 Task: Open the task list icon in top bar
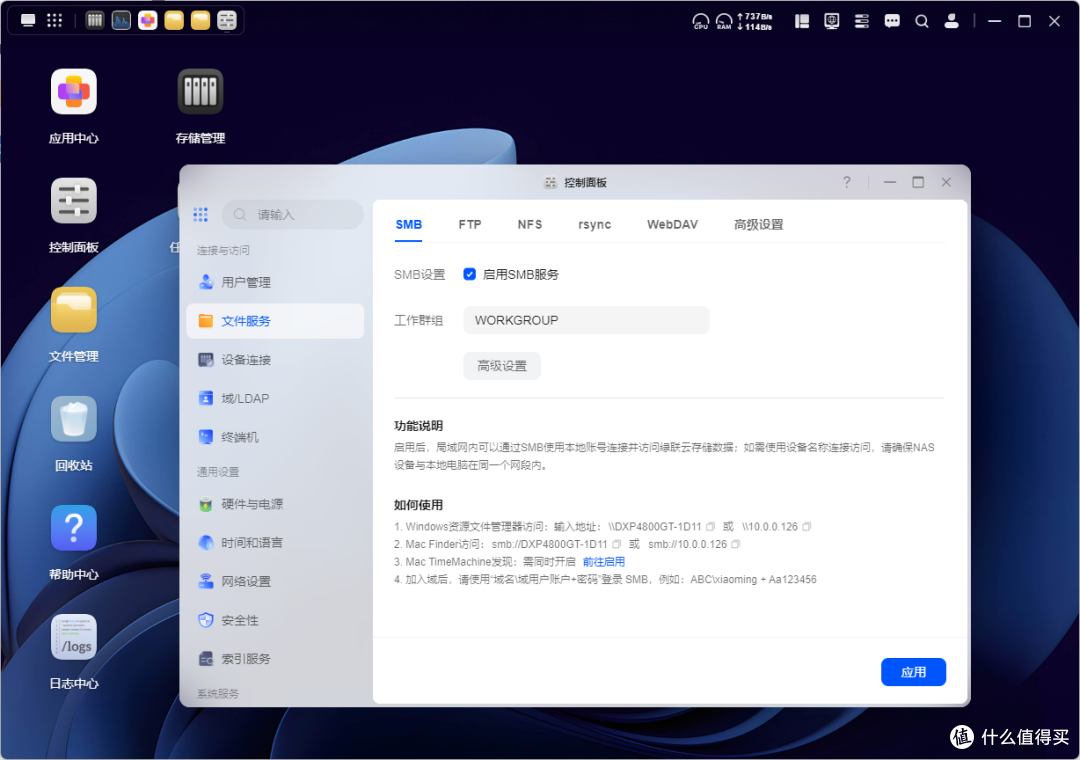[x=862, y=21]
